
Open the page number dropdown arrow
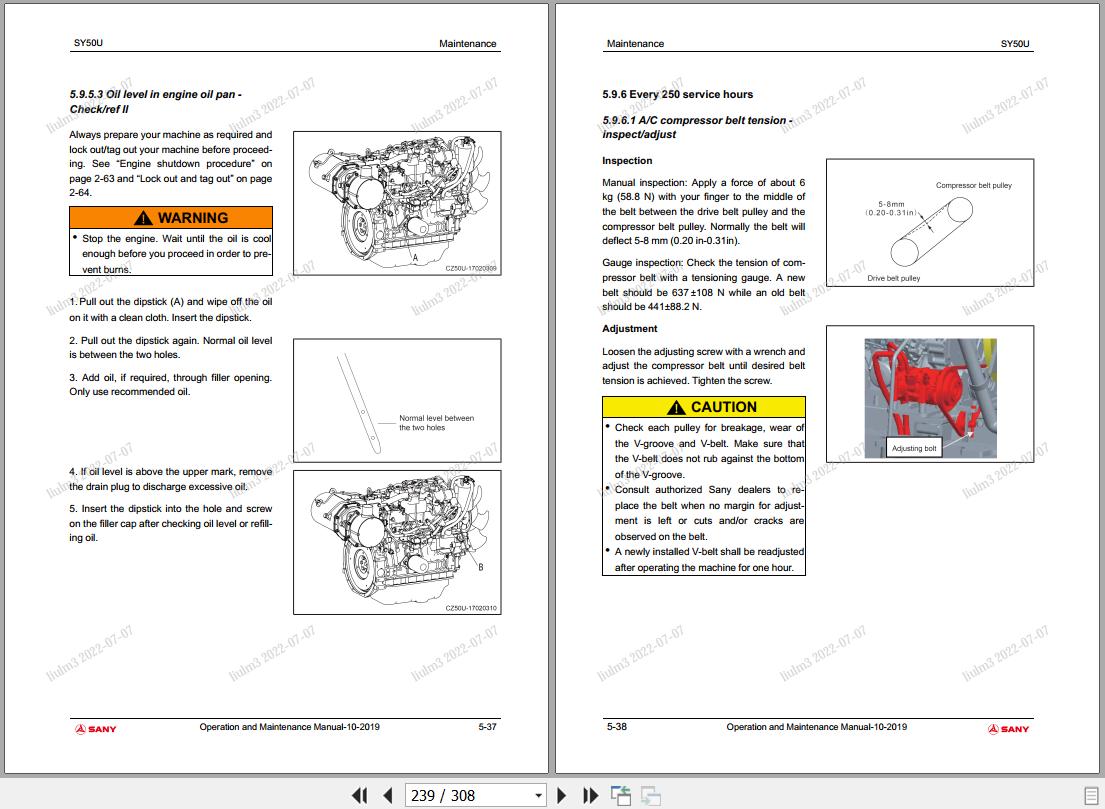pos(538,796)
